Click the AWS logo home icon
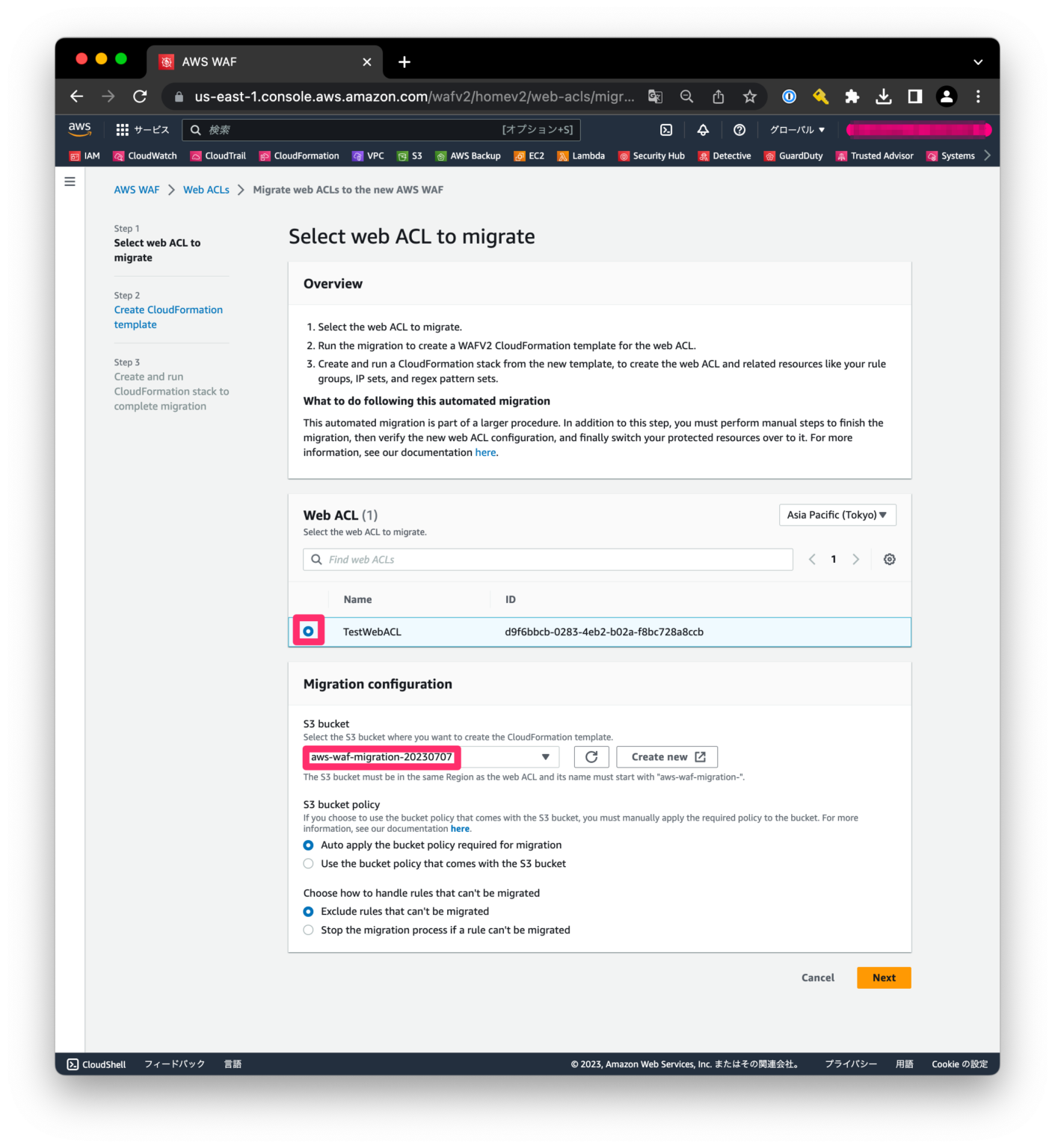The height and width of the screenshot is (1148, 1055). [x=80, y=129]
